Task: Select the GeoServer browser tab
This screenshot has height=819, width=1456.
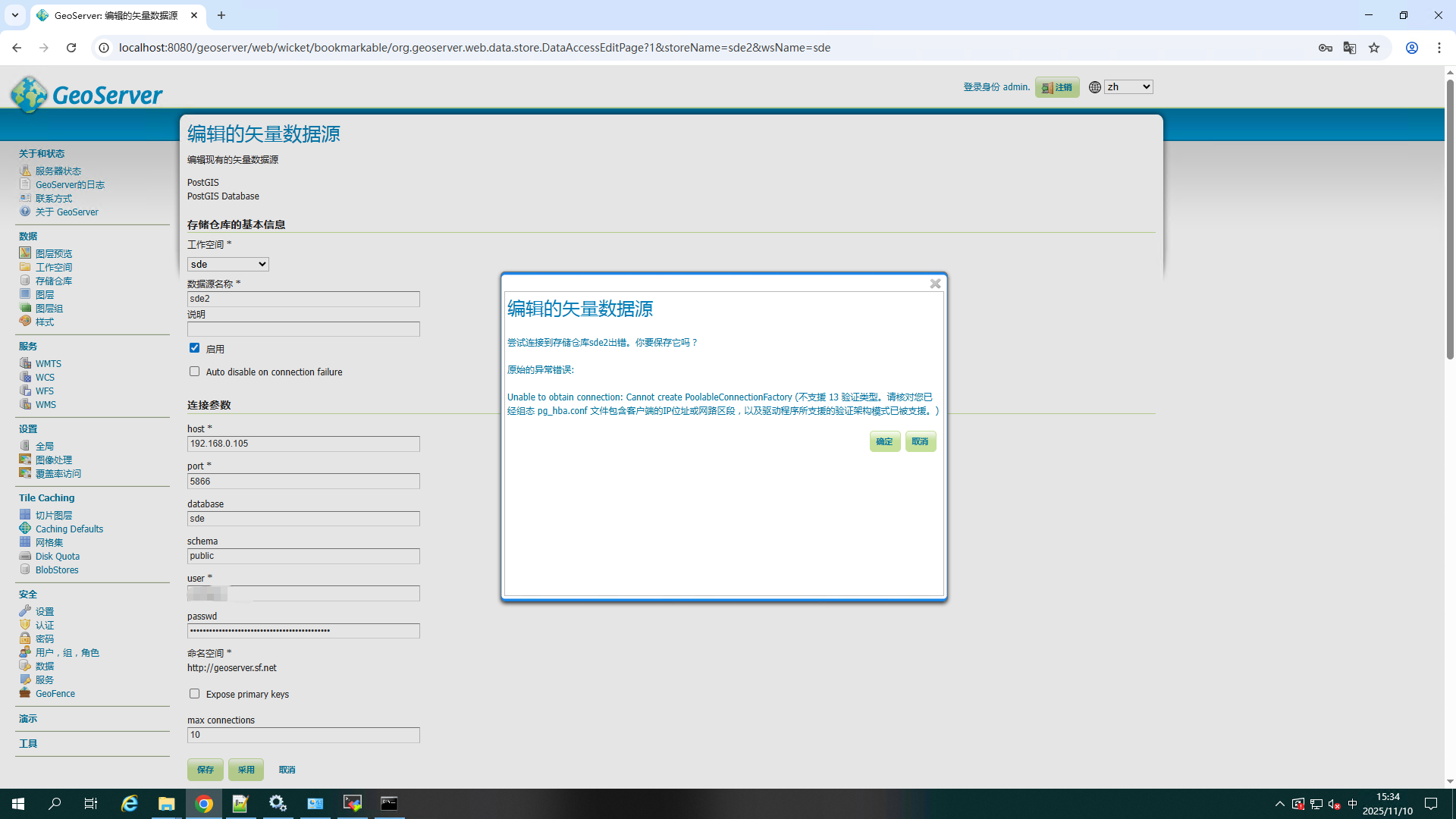Action: tap(115, 15)
